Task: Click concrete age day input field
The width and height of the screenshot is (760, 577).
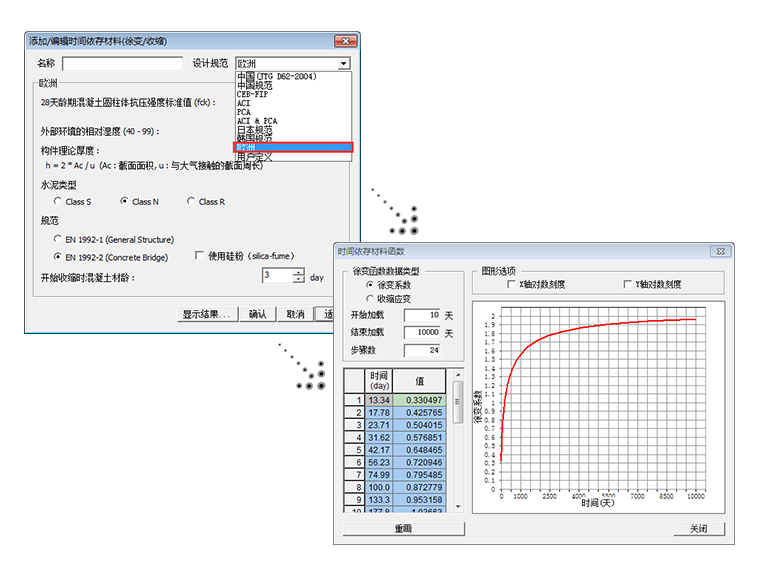Action: (x=277, y=275)
